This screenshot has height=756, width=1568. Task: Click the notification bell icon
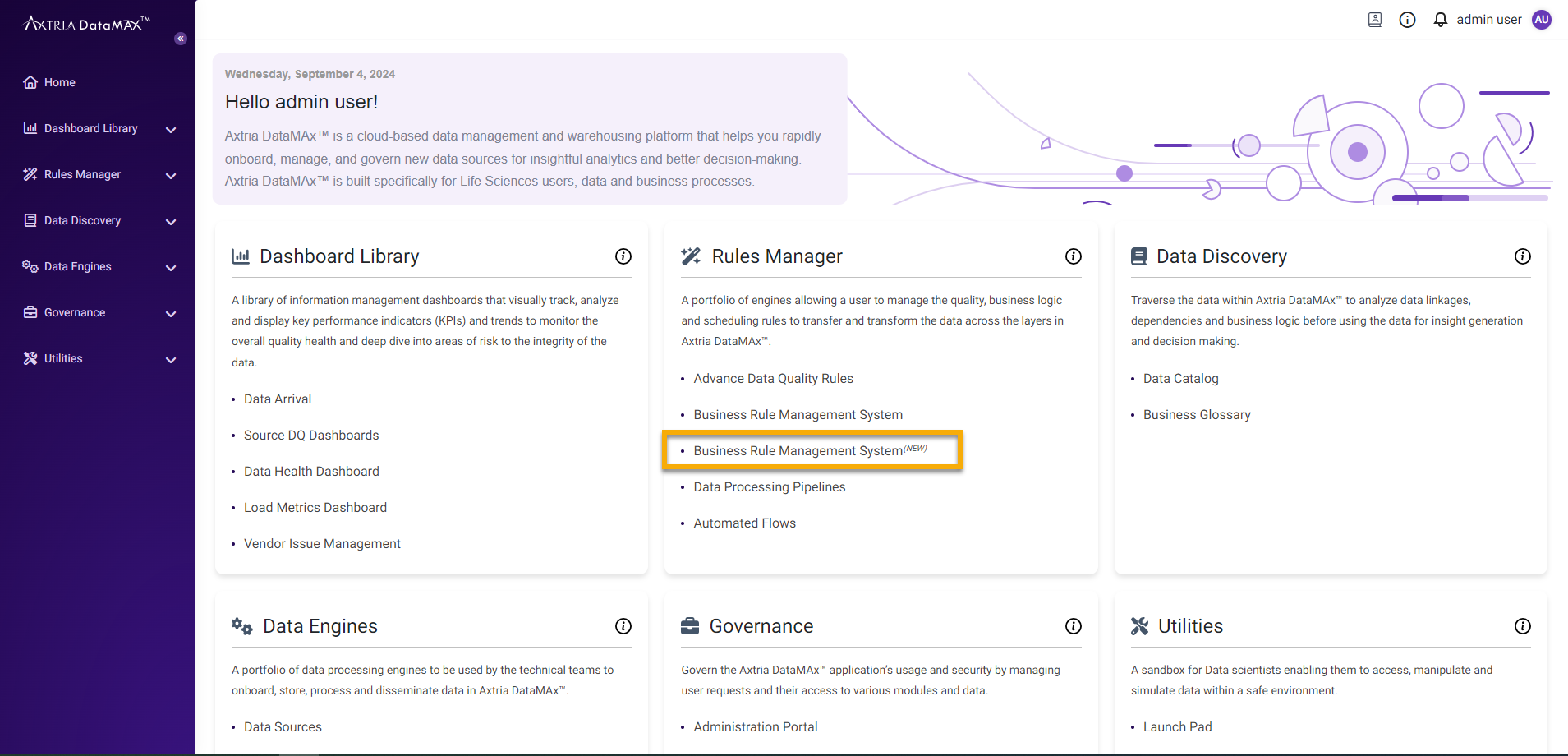pyautogui.click(x=1440, y=20)
